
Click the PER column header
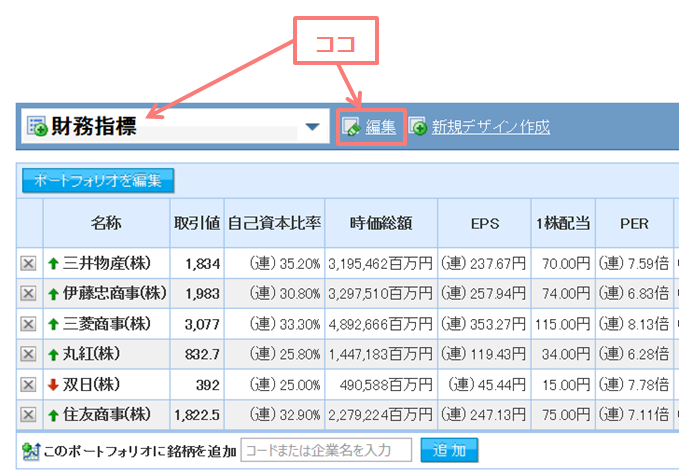[x=634, y=223]
